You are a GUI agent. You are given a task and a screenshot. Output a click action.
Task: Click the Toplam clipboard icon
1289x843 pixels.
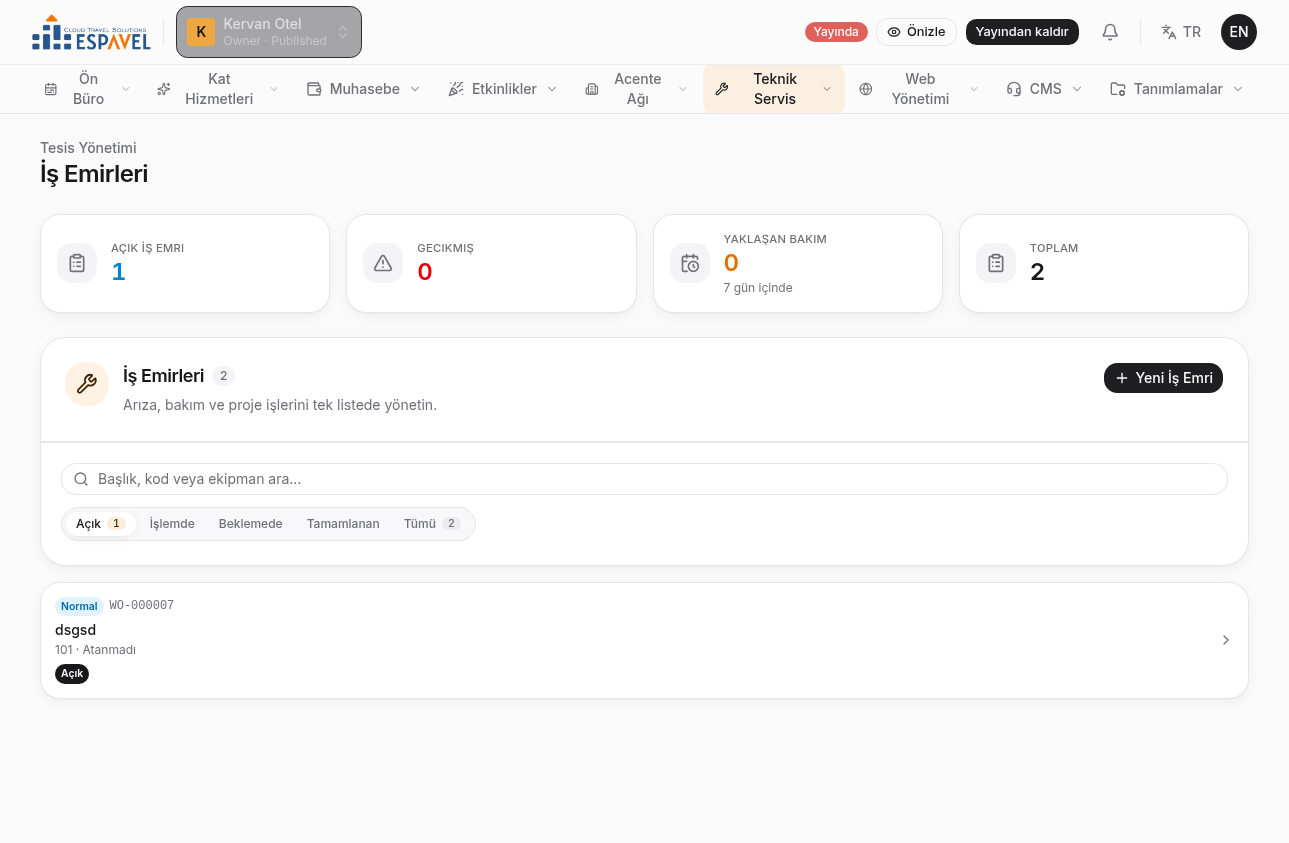[996, 263]
